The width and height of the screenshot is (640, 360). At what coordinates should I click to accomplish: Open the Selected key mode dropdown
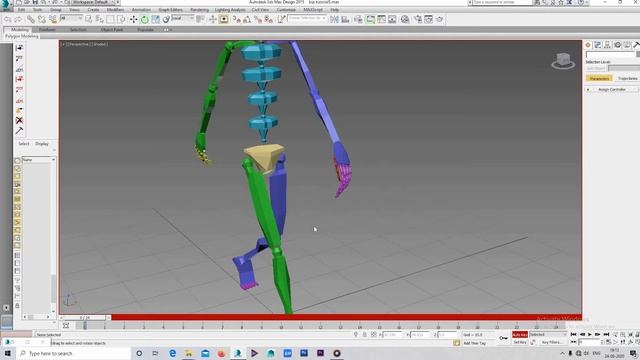click(548, 335)
